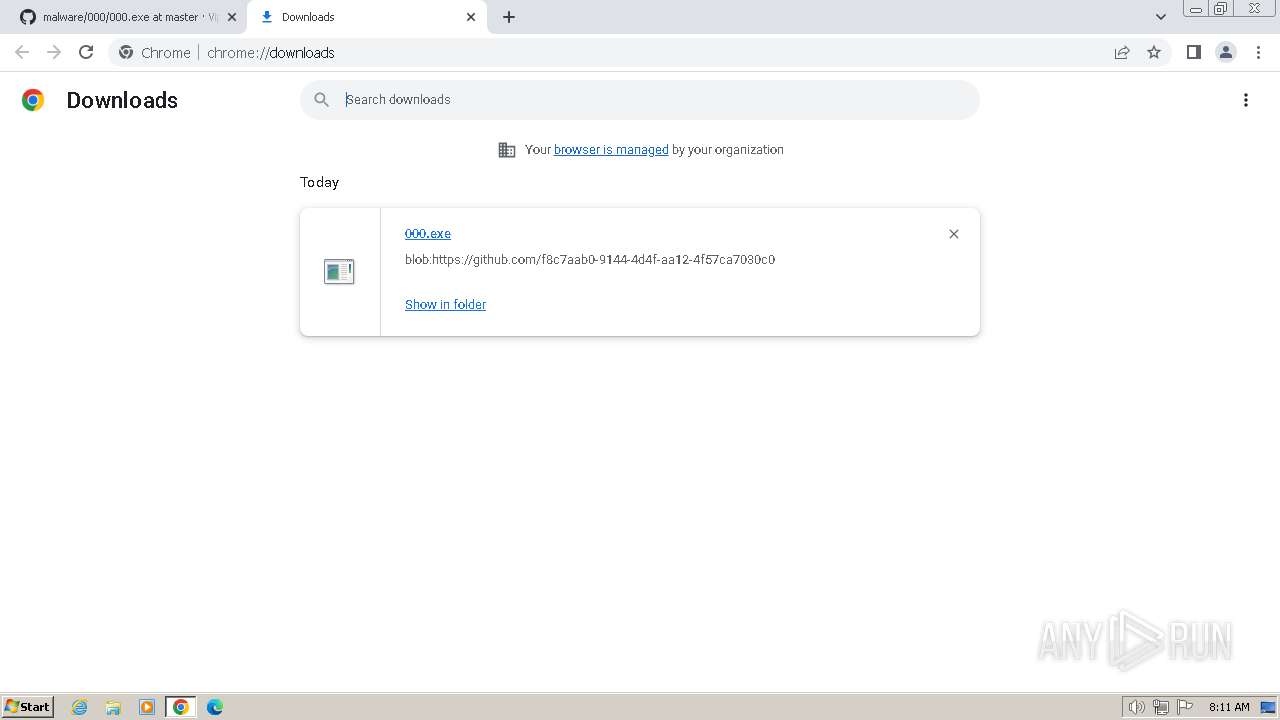Click the Chrome logo beside Downloads
The height and width of the screenshot is (720, 1280).
point(33,100)
